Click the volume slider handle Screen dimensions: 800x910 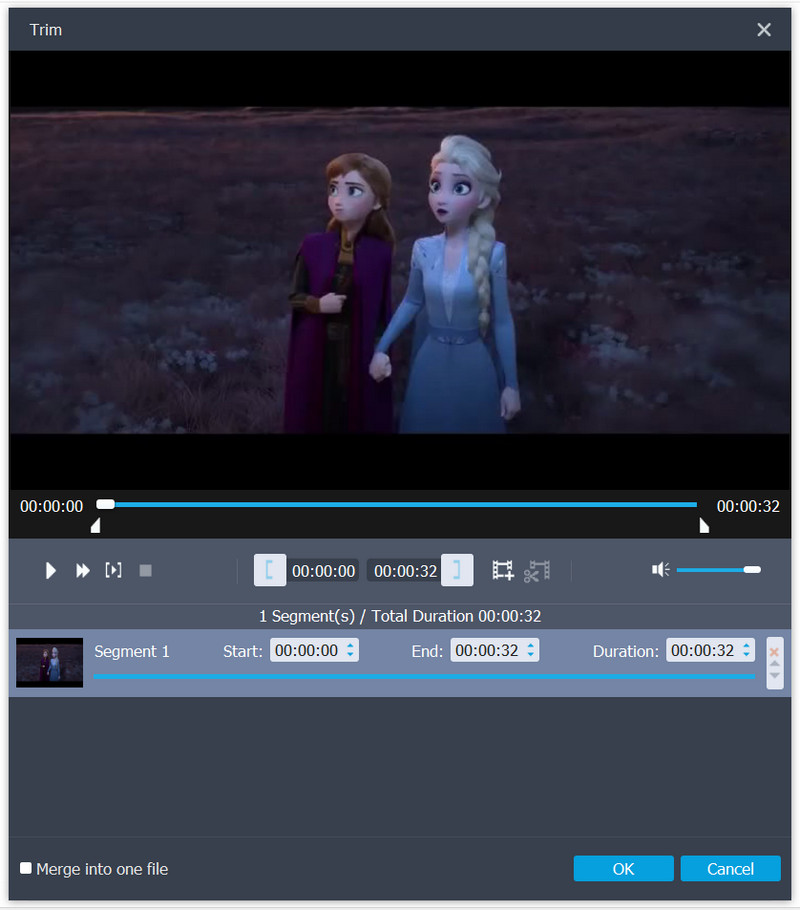pos(752,569)
